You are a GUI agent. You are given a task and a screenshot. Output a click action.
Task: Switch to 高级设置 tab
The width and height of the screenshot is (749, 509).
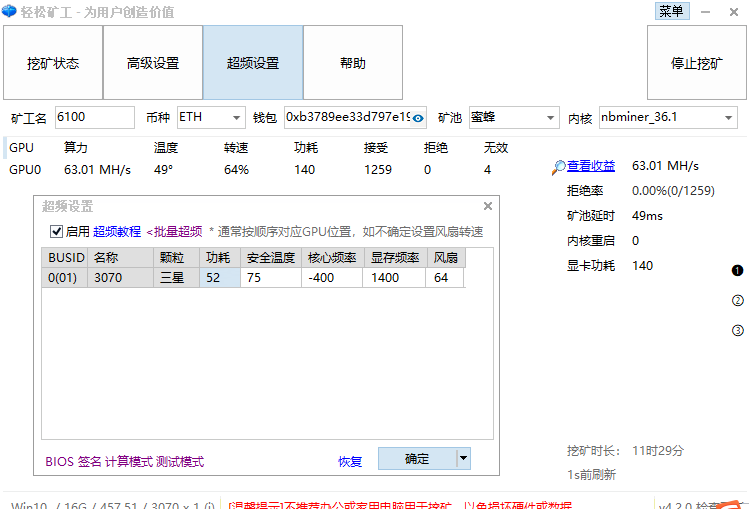pyautogui.click(x=153, y=63)
